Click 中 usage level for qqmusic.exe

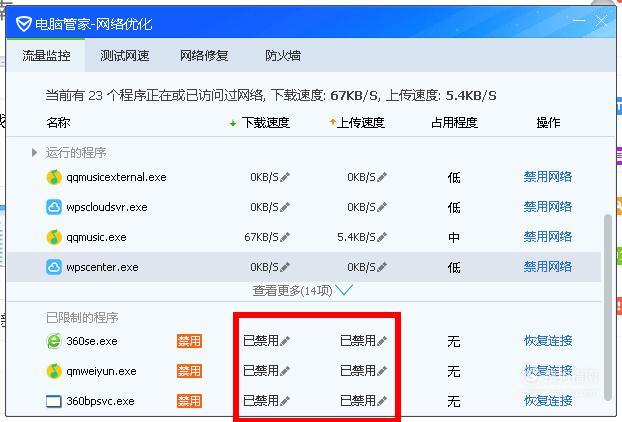click(454, 238)
